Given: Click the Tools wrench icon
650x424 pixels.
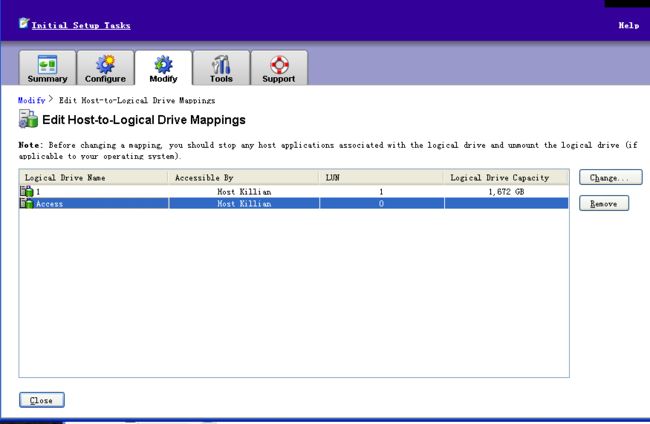Looking at the screenshot, I should coord(221,64).
